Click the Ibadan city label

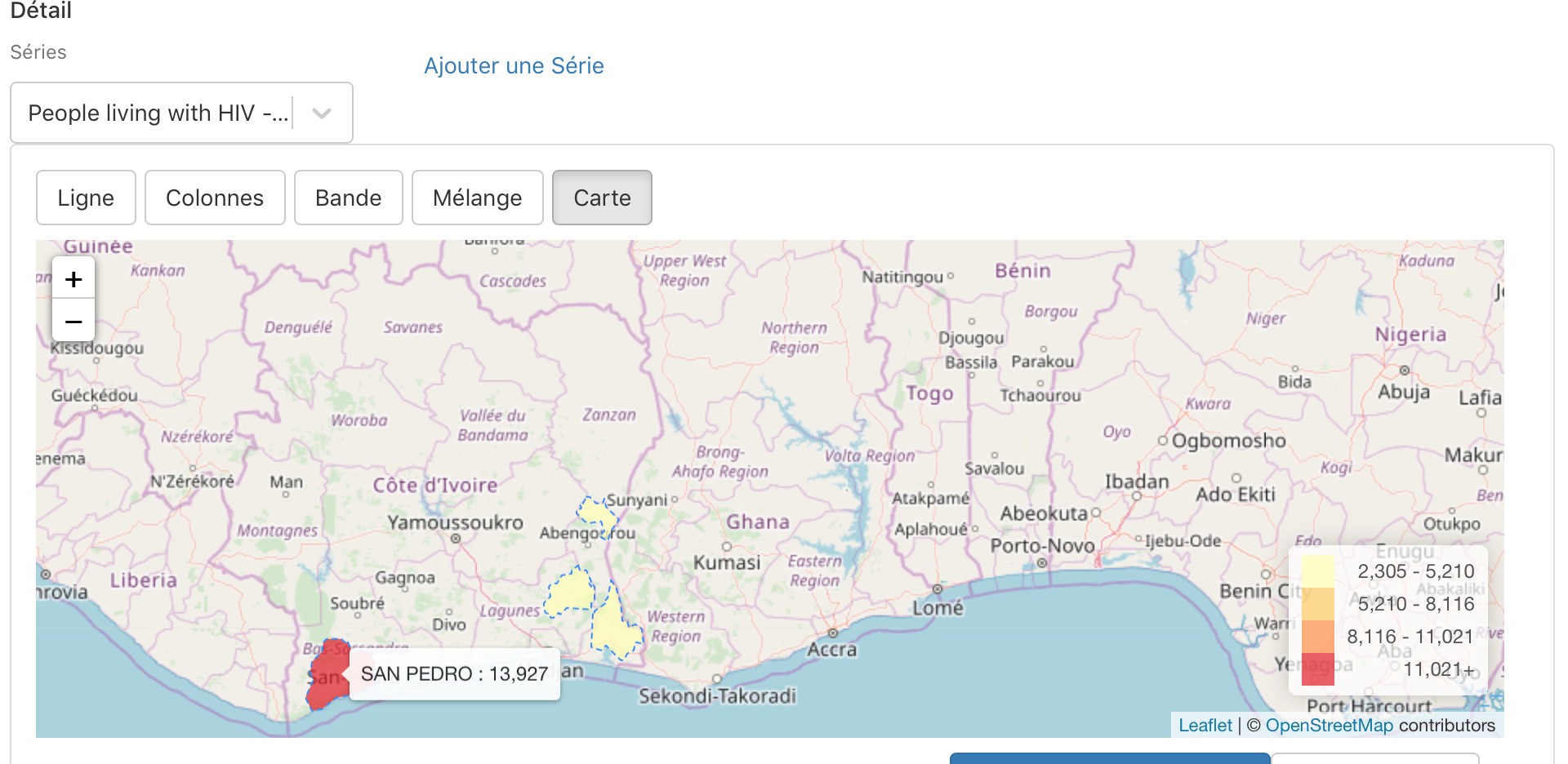1137,482
